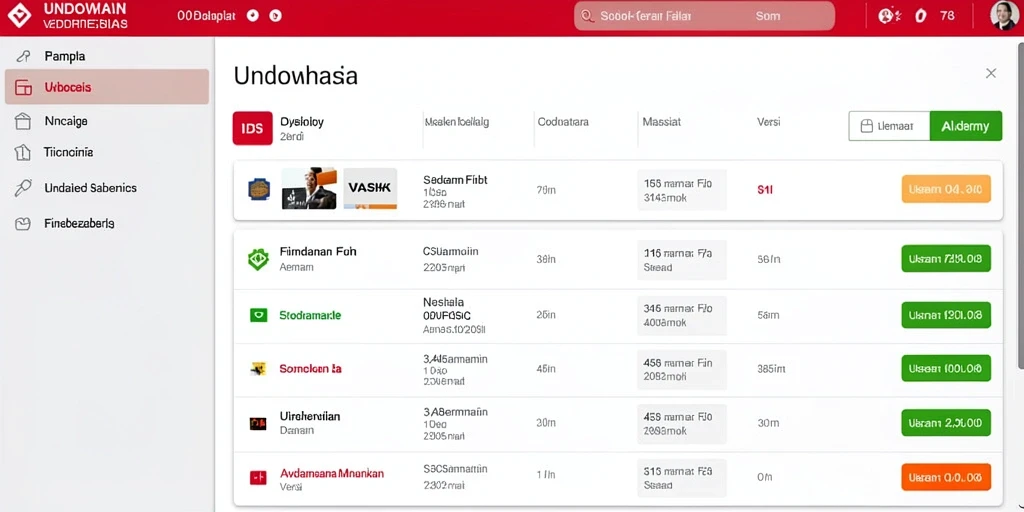
Task: Click the Codnatara column header
Action: pos(563,121)
